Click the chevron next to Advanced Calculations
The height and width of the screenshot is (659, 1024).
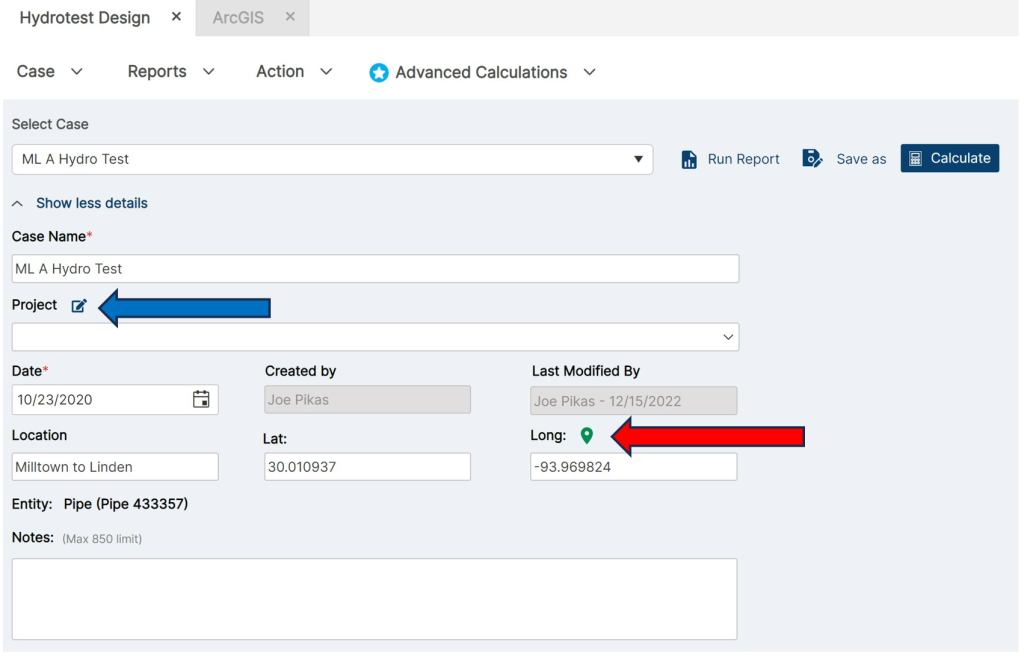pos(589,72)
